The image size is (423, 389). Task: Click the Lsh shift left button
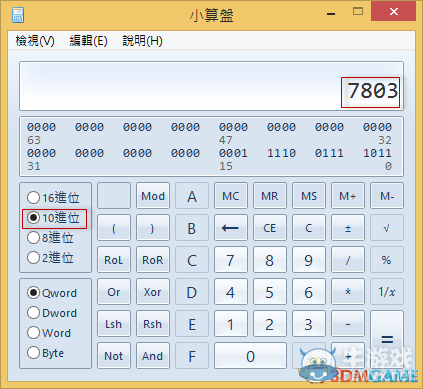click(114, 324)
